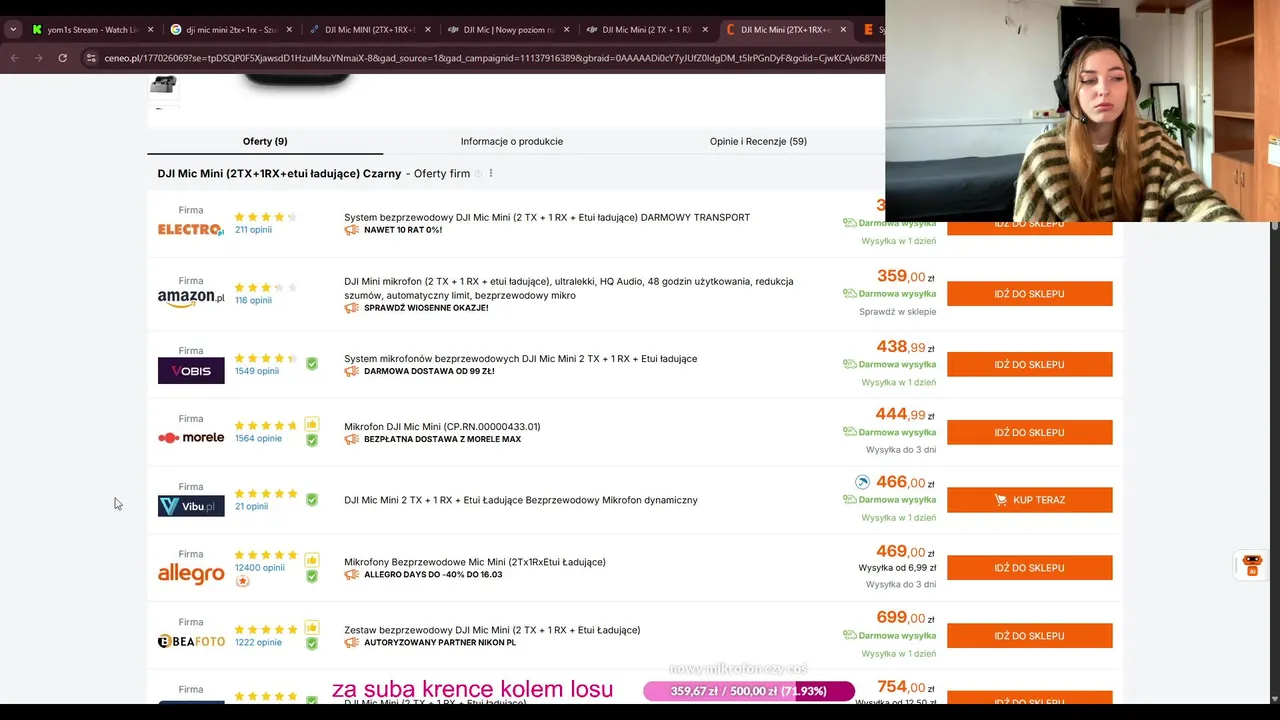Viewport: 1280px width, 720px height.
Task: Open 116 opinii for amazon.pl
Action: (253, 300)
